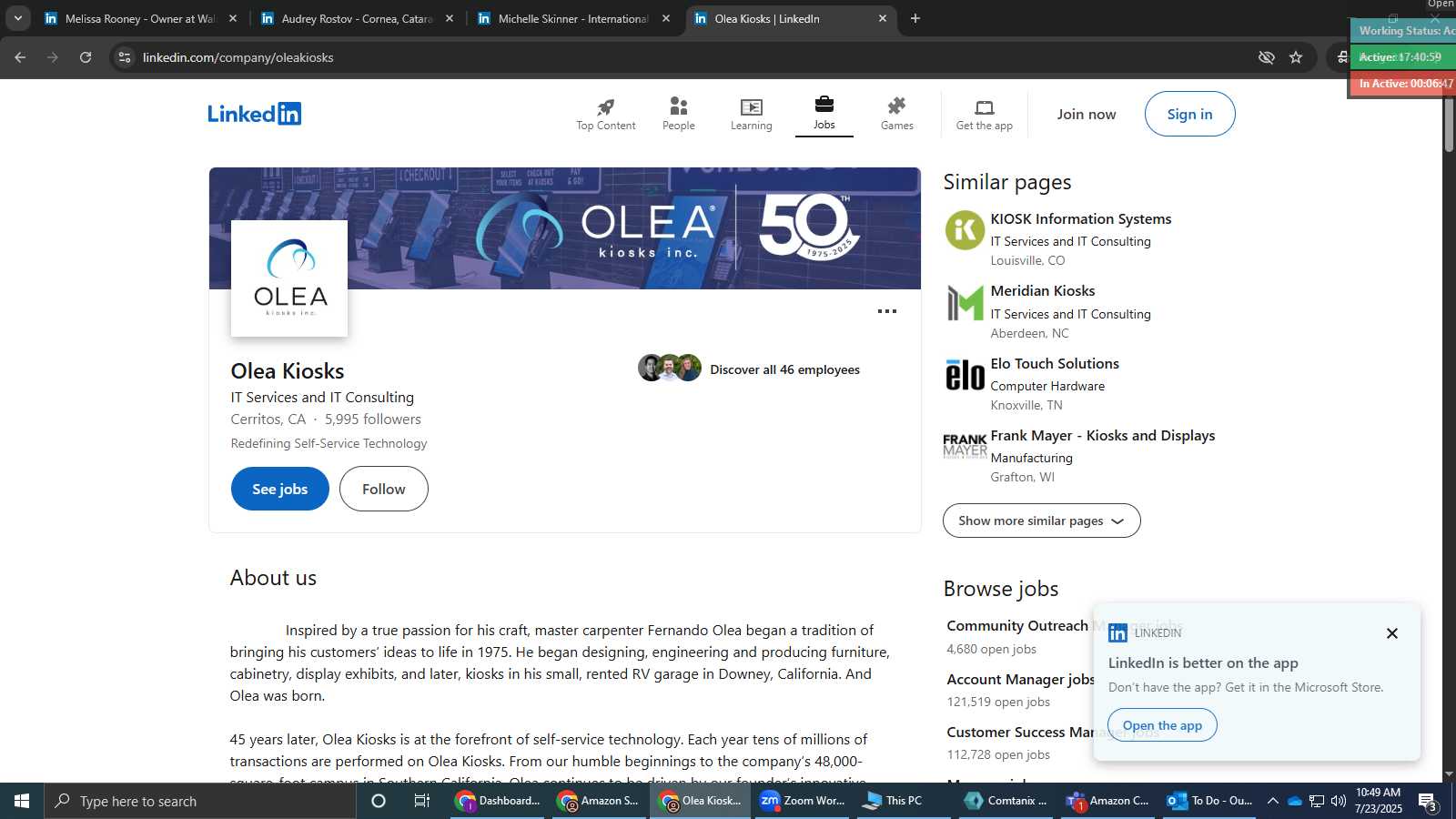The width and height of the screenshot is (1456, 819).
Task: Click the crossed-eye tracking protection icon
Action: pos(1266,57)
